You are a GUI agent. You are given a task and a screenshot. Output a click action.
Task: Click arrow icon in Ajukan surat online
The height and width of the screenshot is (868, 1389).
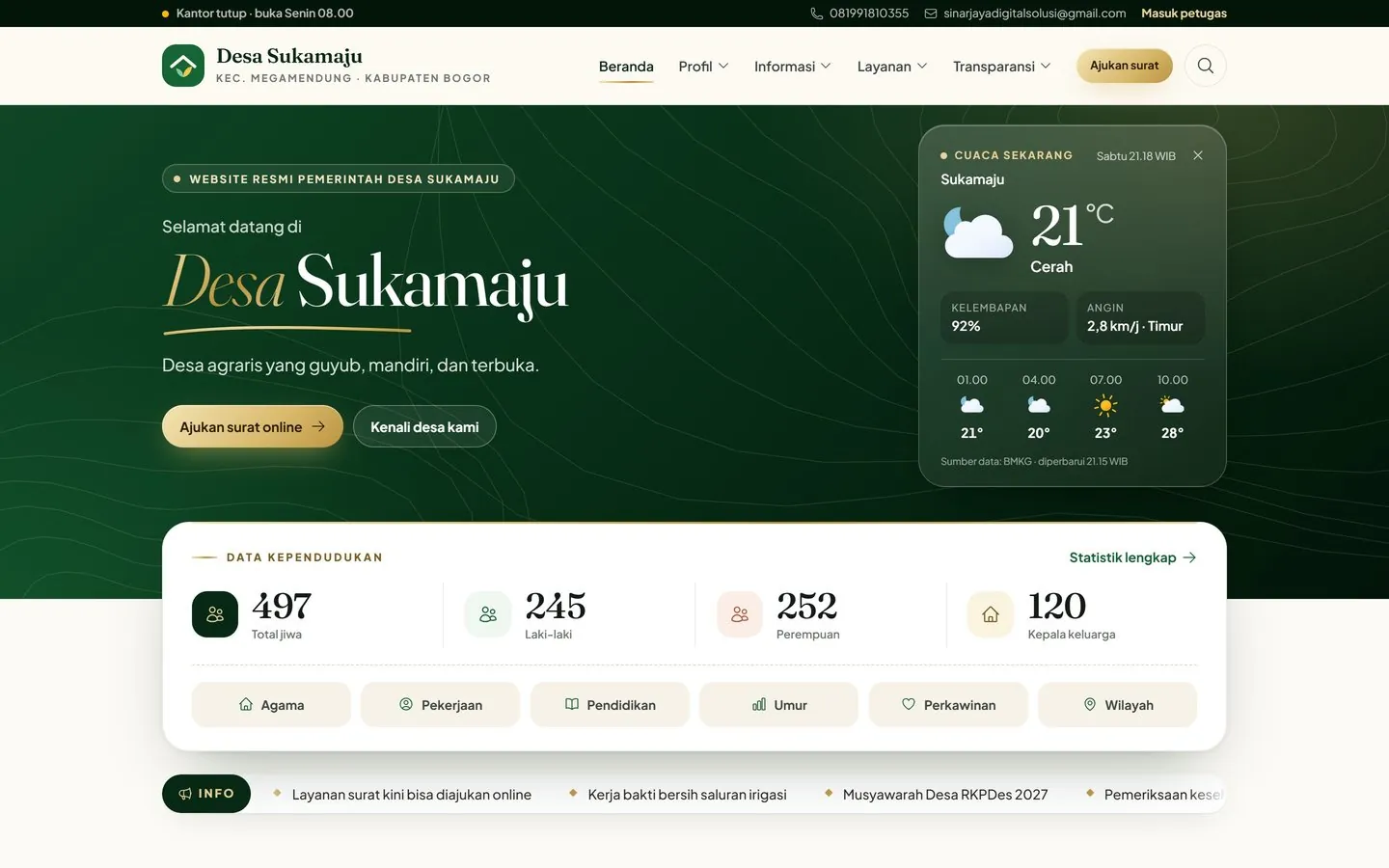(x=318, y=426)
